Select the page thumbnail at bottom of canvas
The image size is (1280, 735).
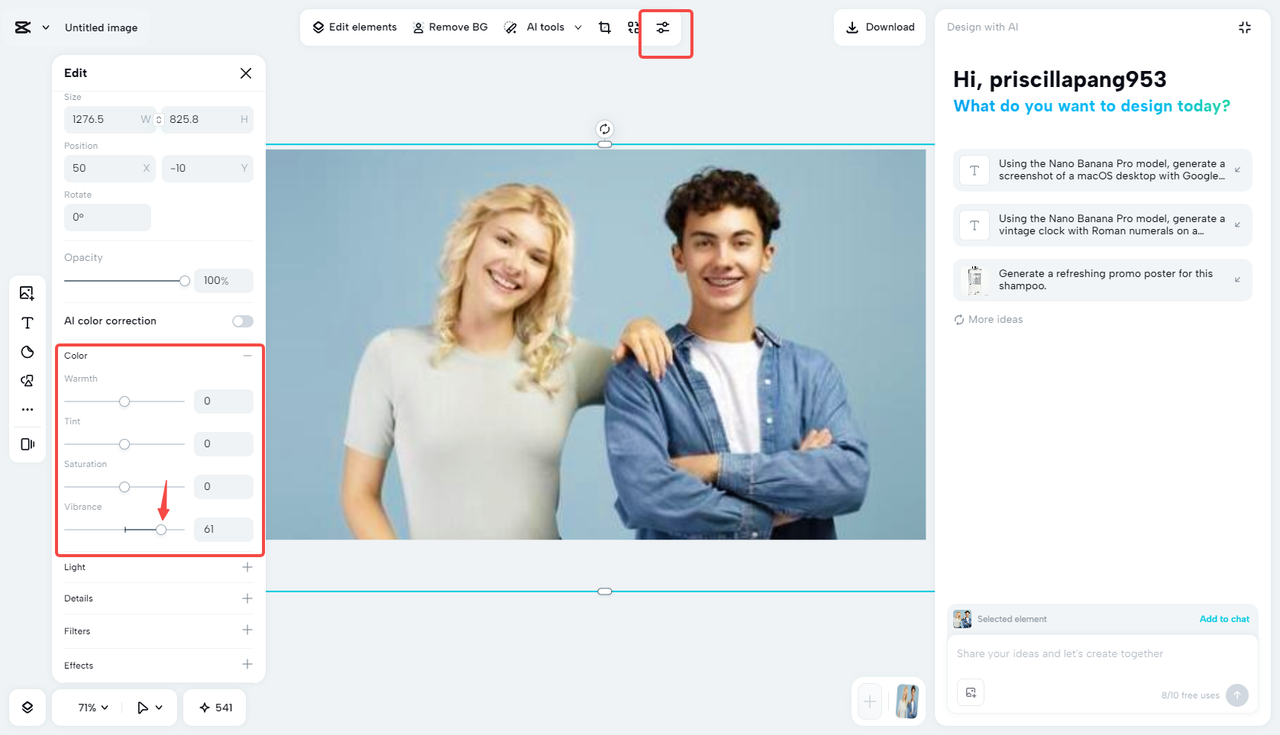coord(907,702)
